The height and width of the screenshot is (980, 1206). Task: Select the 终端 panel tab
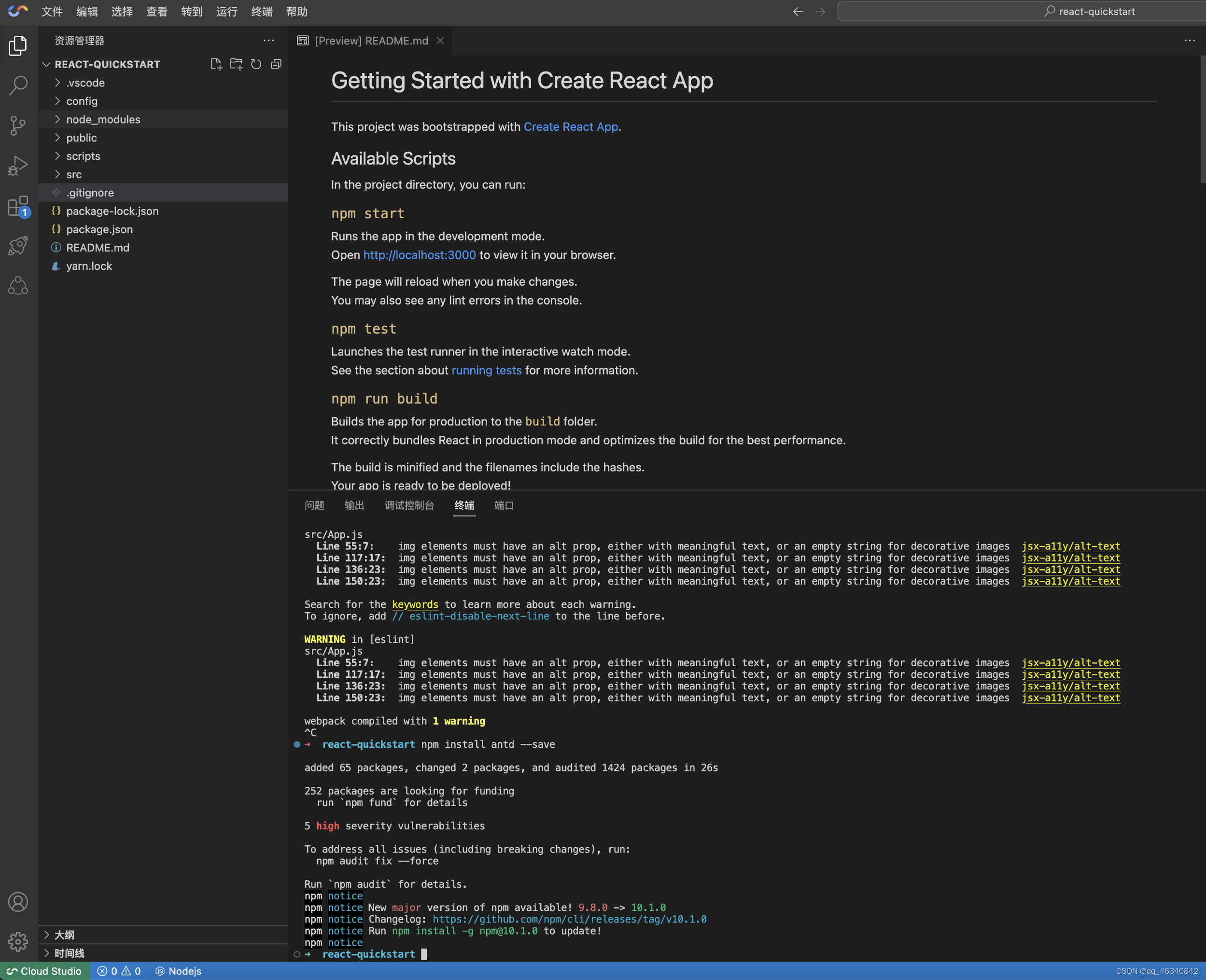(464, 505)
